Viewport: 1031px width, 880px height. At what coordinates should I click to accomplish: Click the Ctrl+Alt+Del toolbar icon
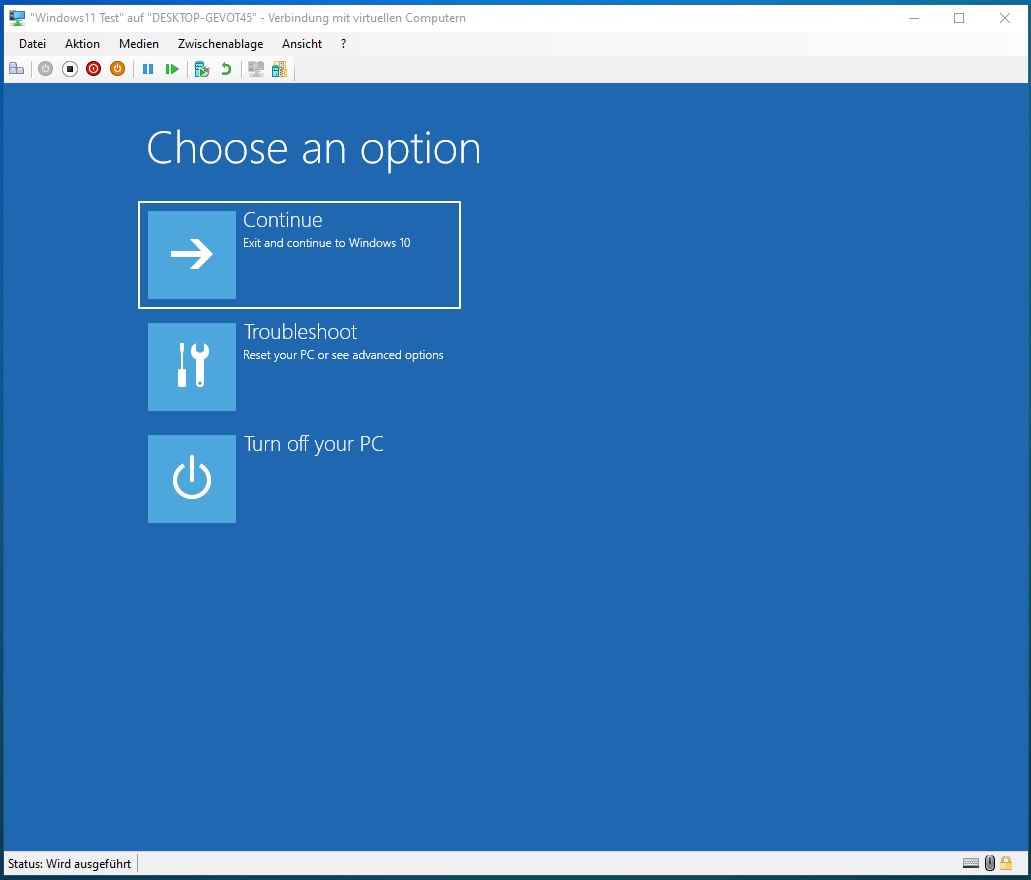coord(16,69)
